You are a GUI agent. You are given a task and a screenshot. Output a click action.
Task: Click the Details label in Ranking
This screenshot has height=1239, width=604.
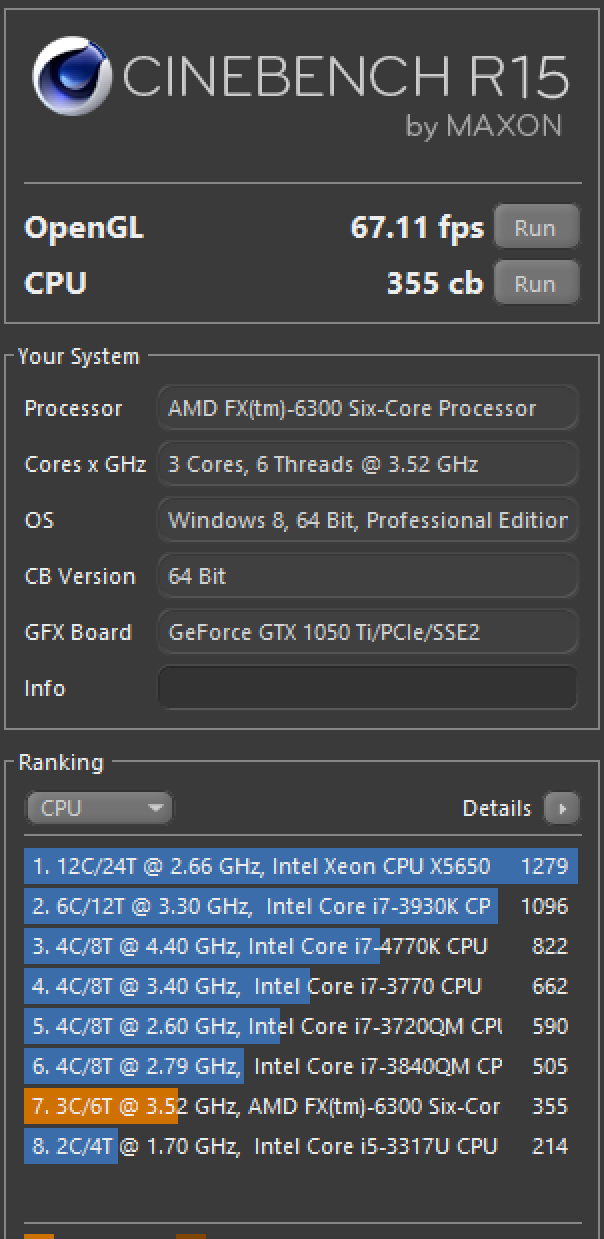point(496,808)
